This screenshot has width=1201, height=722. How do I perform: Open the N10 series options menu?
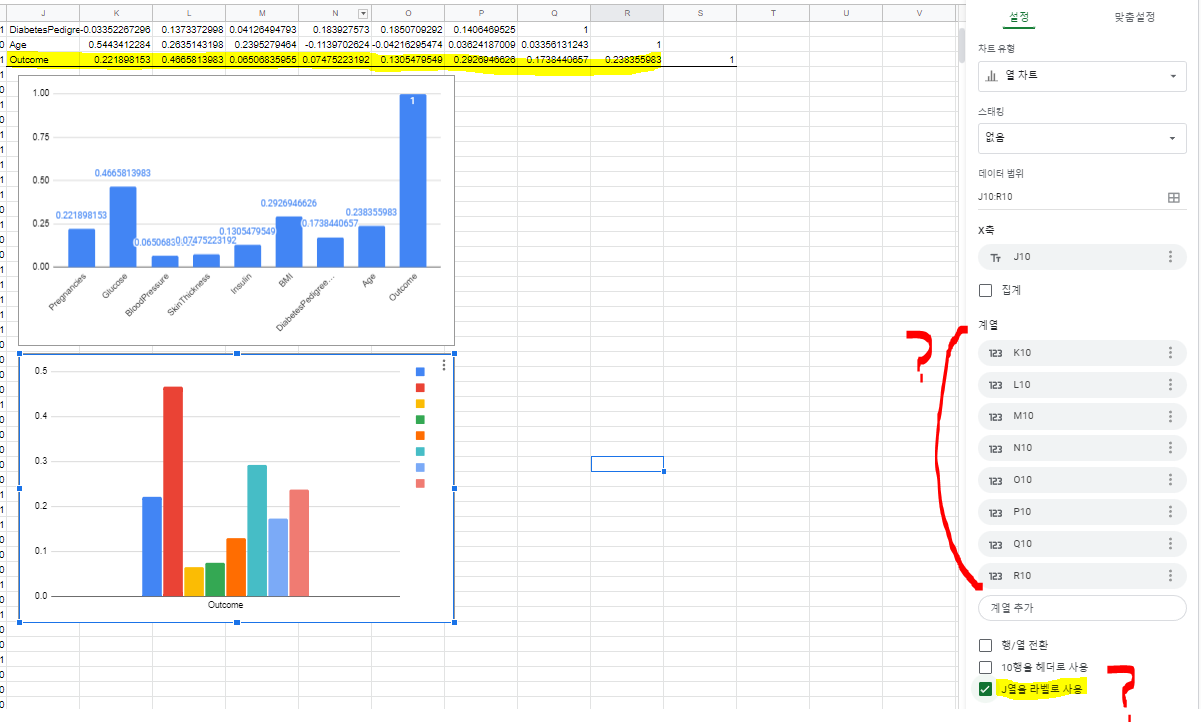pyautogui.click(x=1170, y=448)
